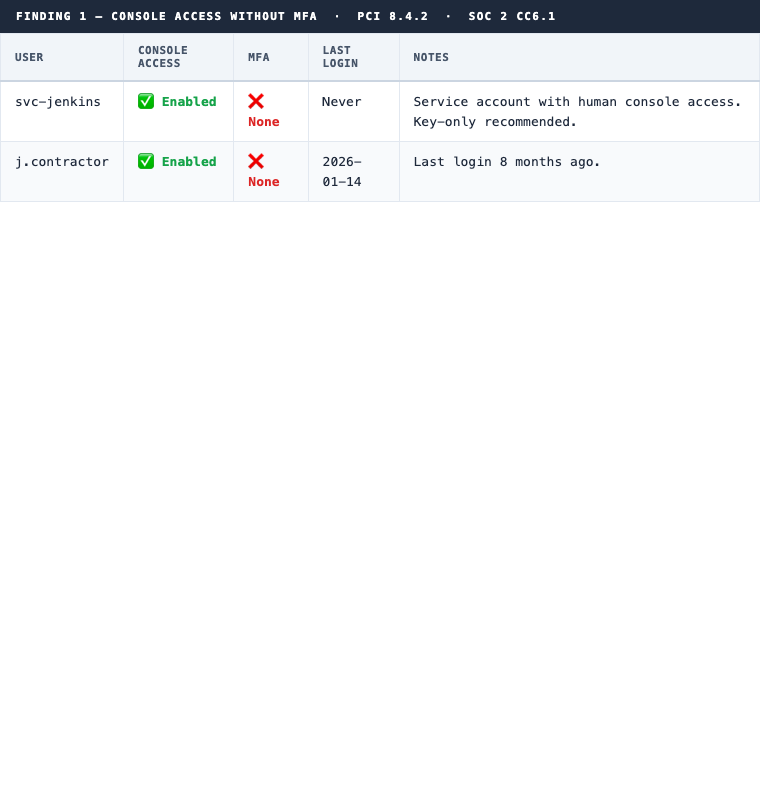Click the 'Finding 1 — Console Access Without MFA' title
Screen dimensions: 760x800
[166, 16]
